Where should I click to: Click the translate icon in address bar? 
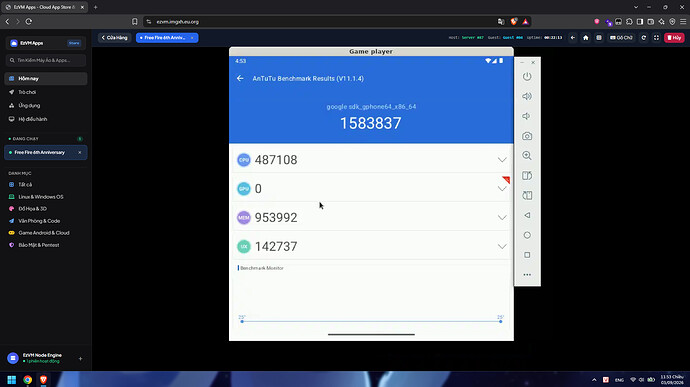point(501,22)
